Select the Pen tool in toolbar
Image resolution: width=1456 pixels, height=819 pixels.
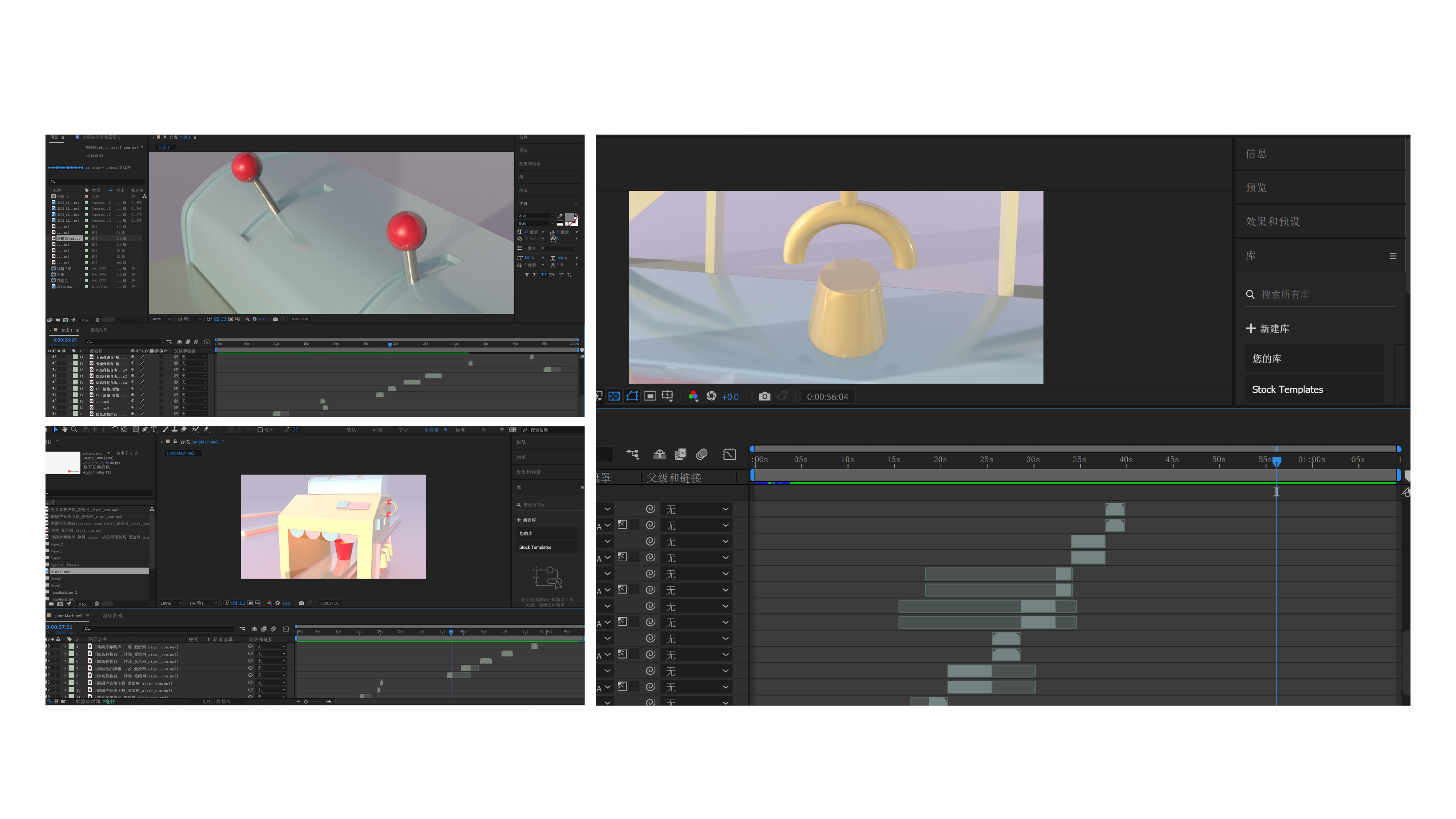145,430
